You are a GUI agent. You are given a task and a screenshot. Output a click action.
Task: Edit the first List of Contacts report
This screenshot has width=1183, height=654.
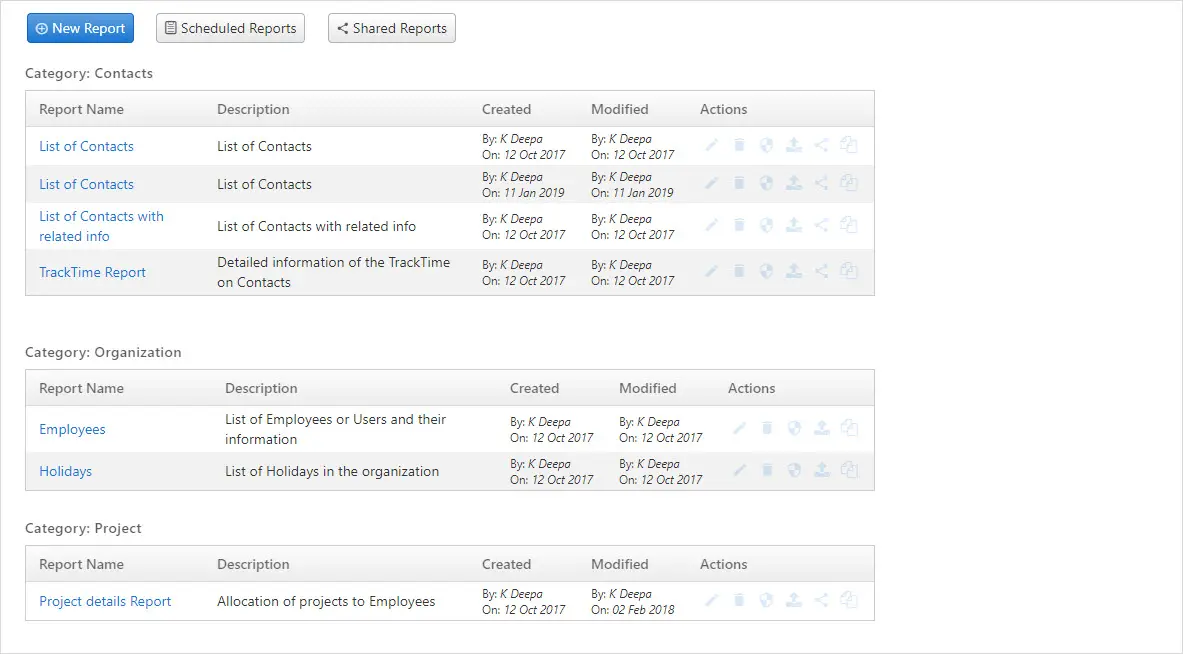tap(711, 144)
